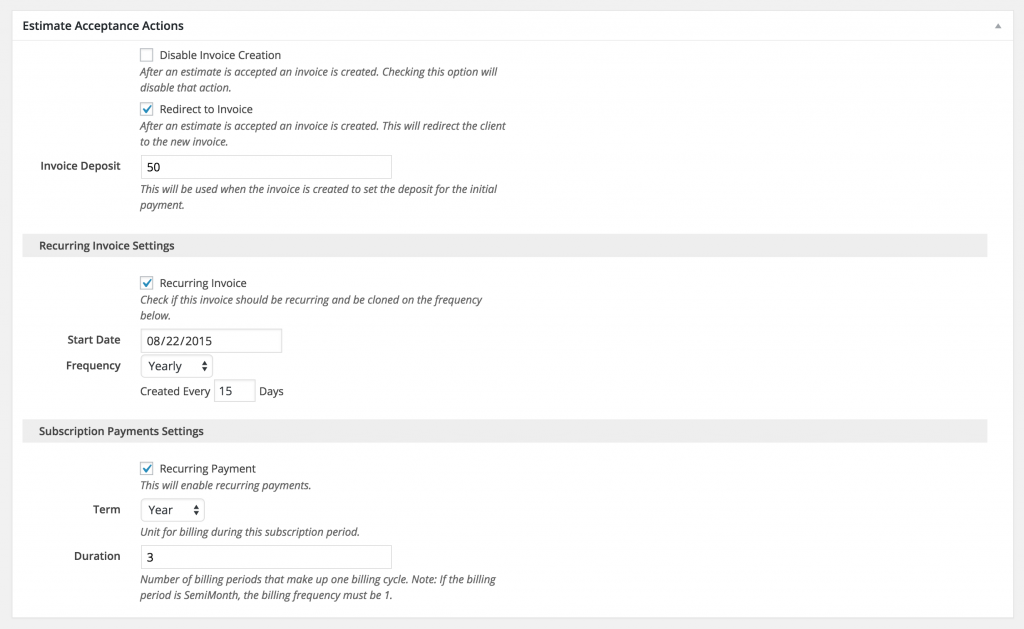Click the stepper arrows on the Yearly selector

pyautogui.click(x=204, y=366)
